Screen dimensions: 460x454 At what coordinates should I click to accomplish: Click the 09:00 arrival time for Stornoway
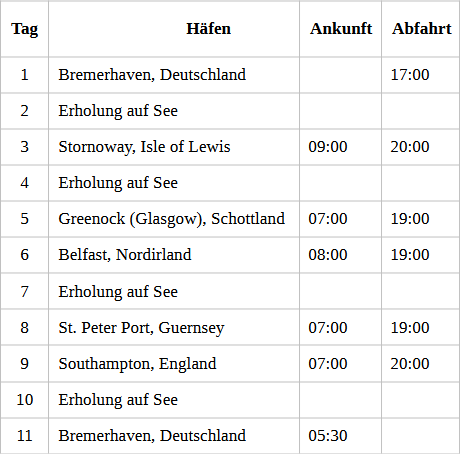pos(328,147)
